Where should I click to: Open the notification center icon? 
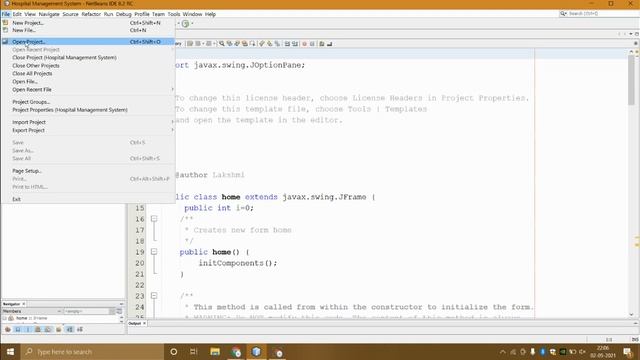point(628,352)
